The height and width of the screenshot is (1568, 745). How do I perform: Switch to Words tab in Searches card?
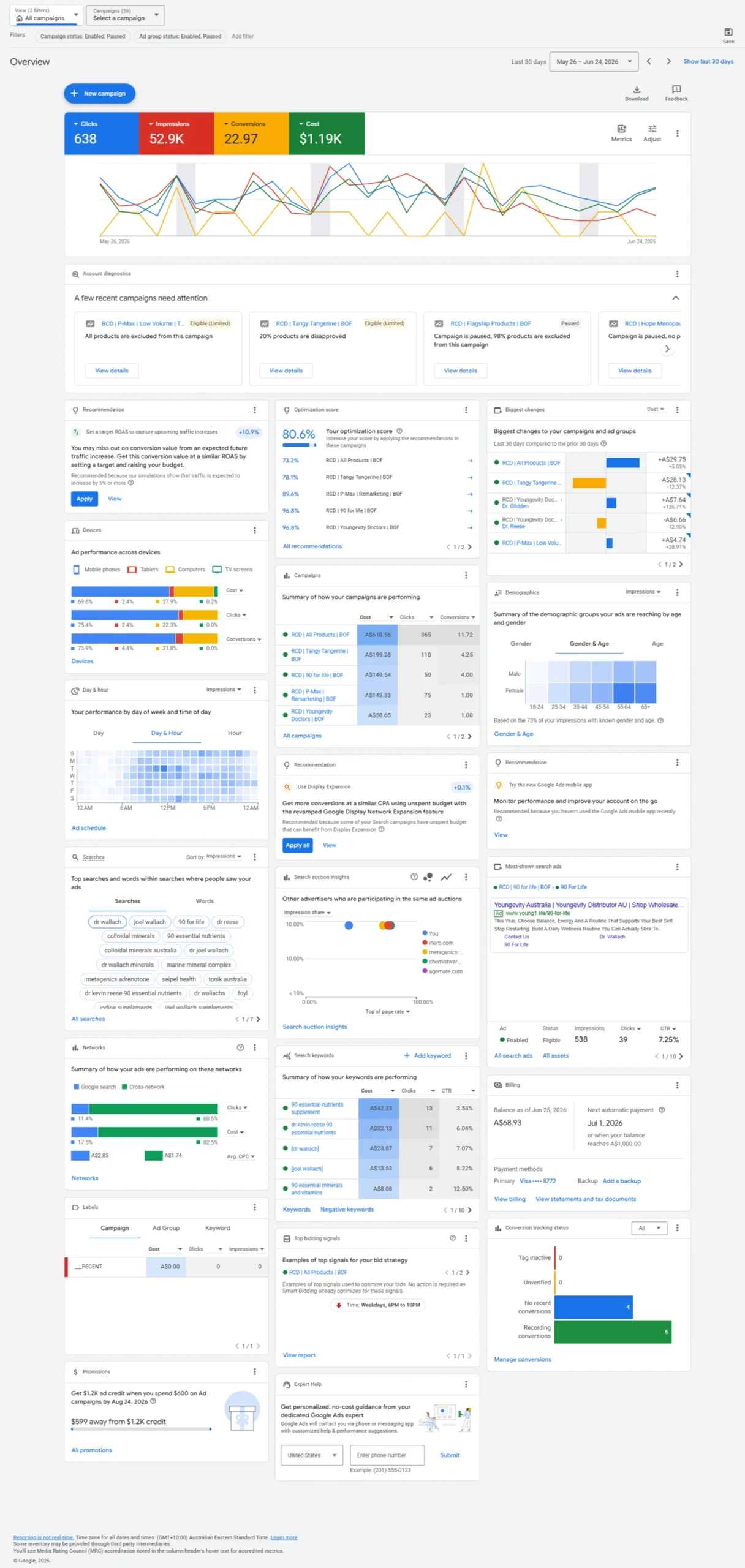(205, 901)
